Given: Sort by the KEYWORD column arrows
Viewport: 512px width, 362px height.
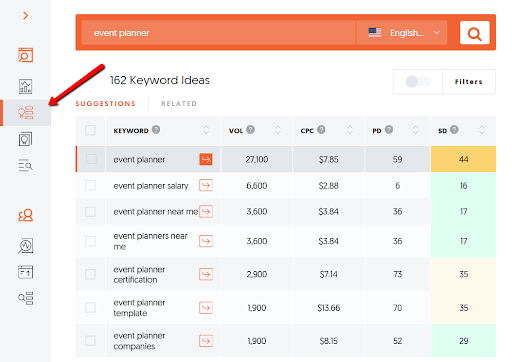Looking at the screenshot, I should click(x=206, y=130).
